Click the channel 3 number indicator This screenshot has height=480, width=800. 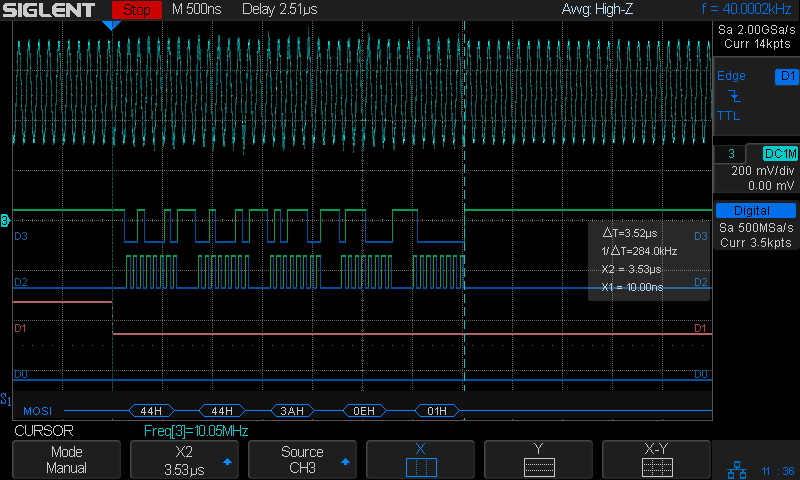732,153
